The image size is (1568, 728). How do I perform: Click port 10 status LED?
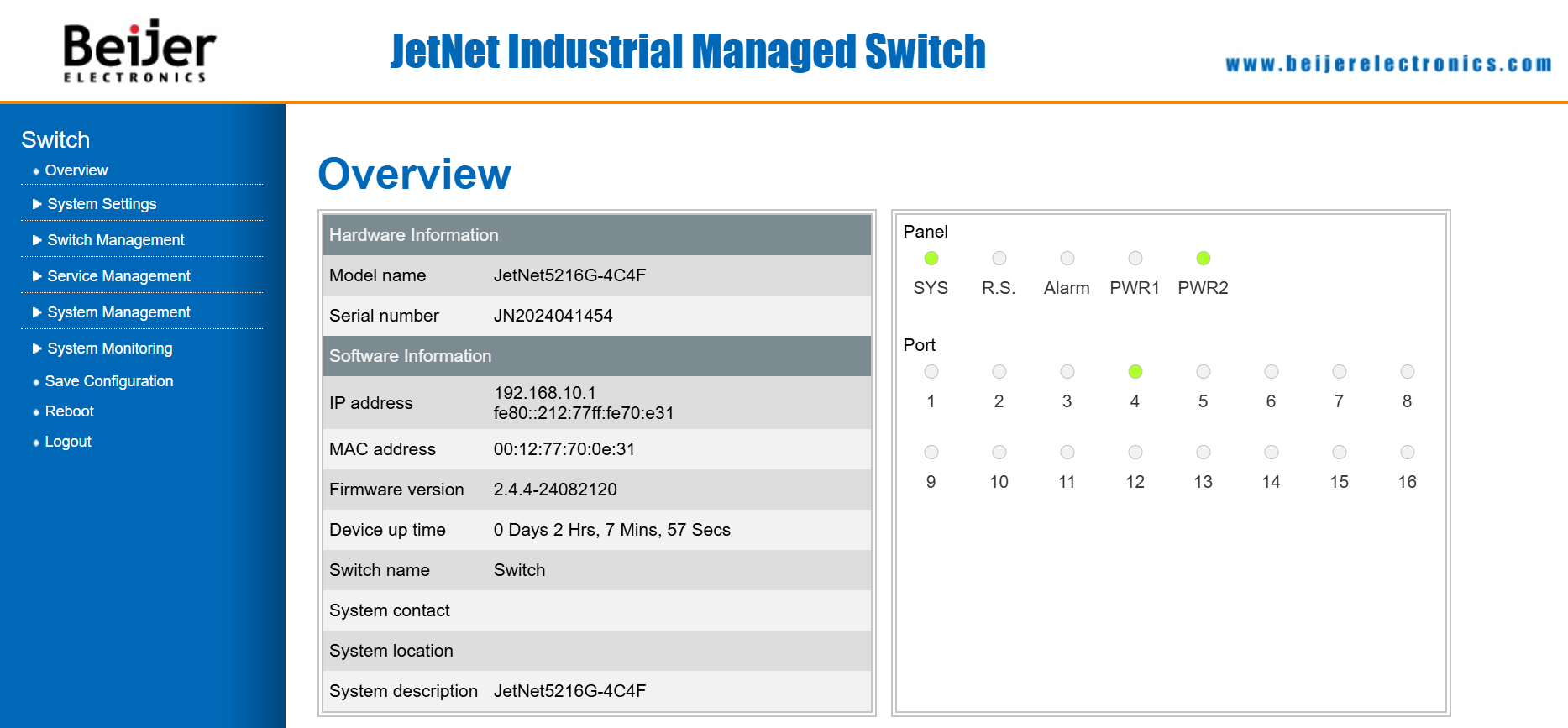pos(999,453)
